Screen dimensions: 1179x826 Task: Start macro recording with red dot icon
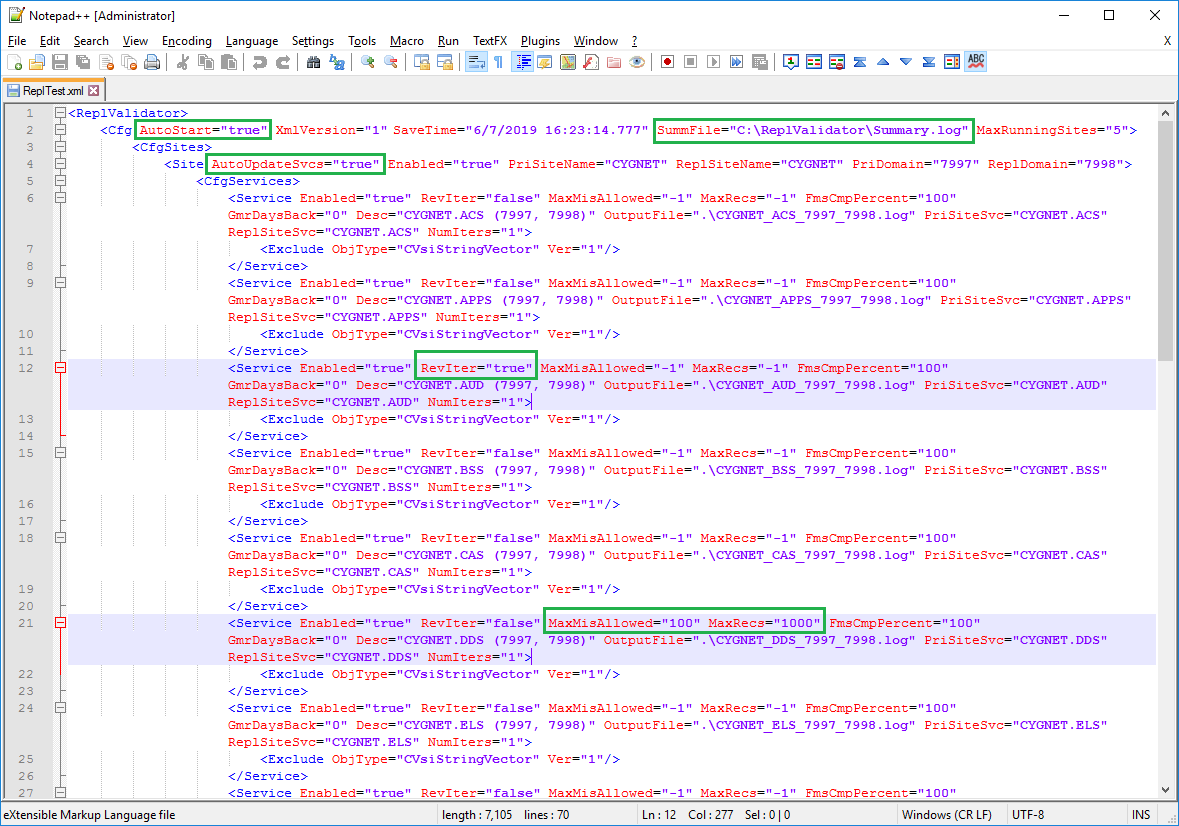coord(667,62)
